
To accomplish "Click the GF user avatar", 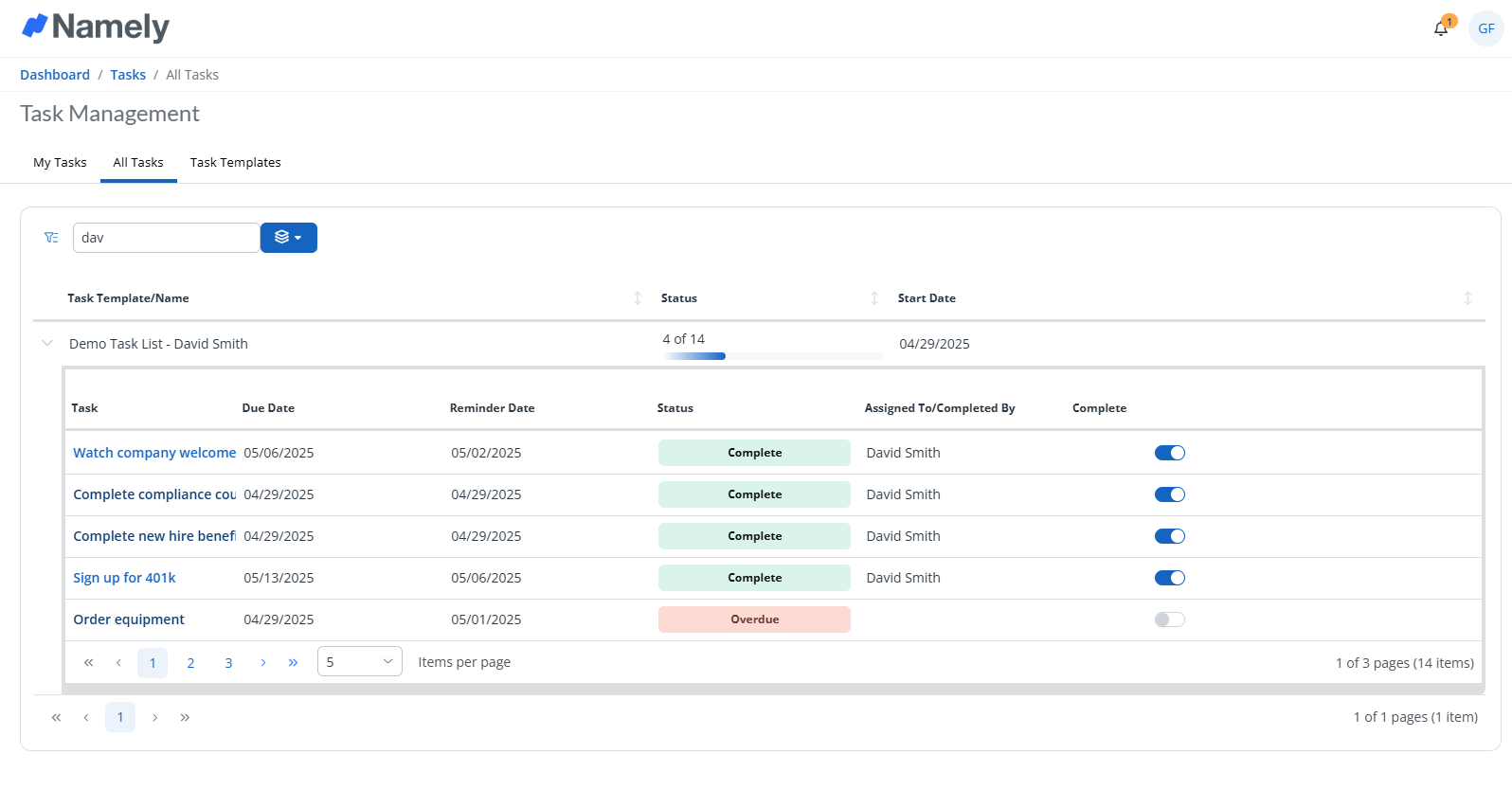I will click(1485, 28).
